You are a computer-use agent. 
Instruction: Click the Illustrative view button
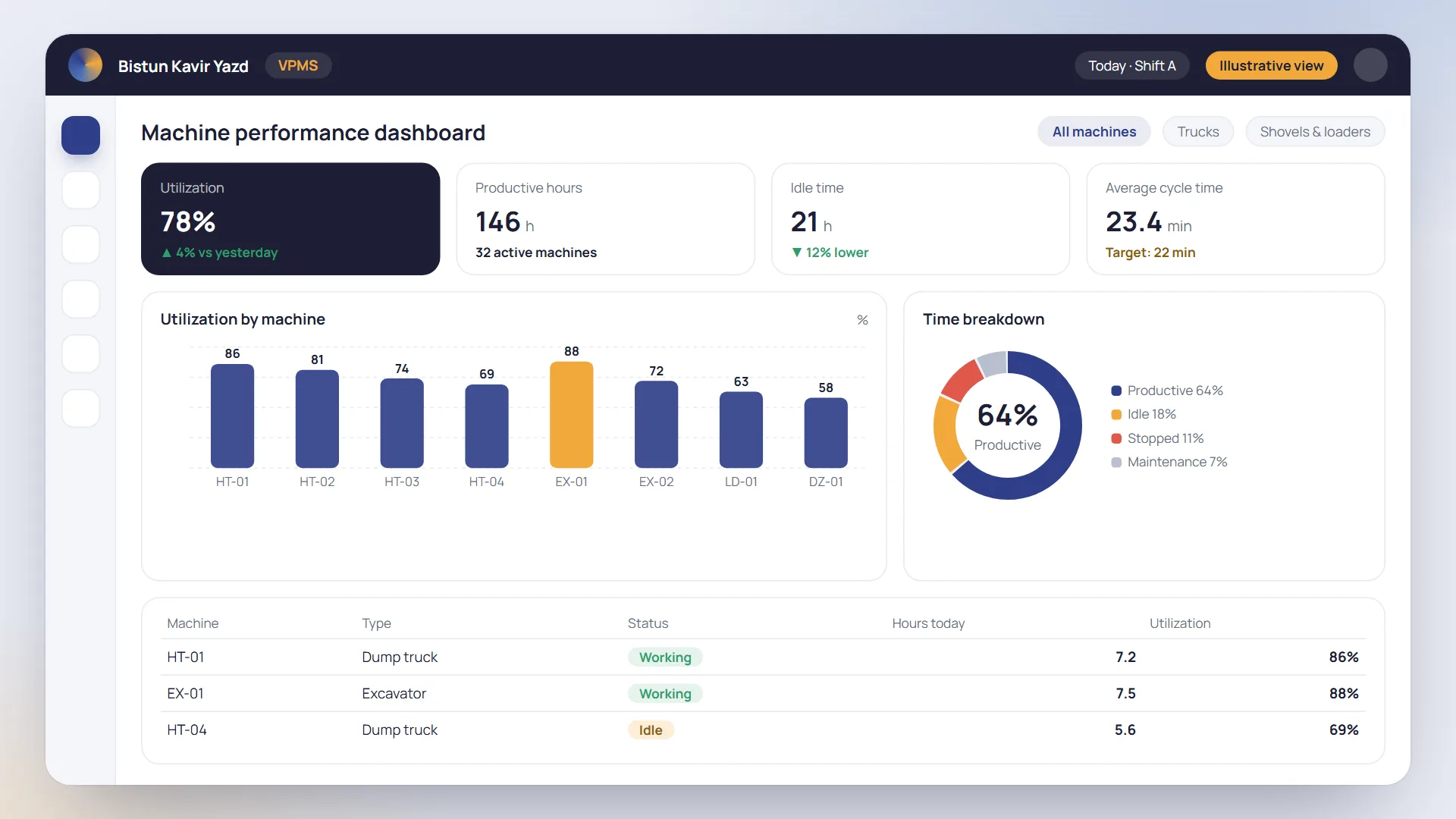tap(1271, 66)
